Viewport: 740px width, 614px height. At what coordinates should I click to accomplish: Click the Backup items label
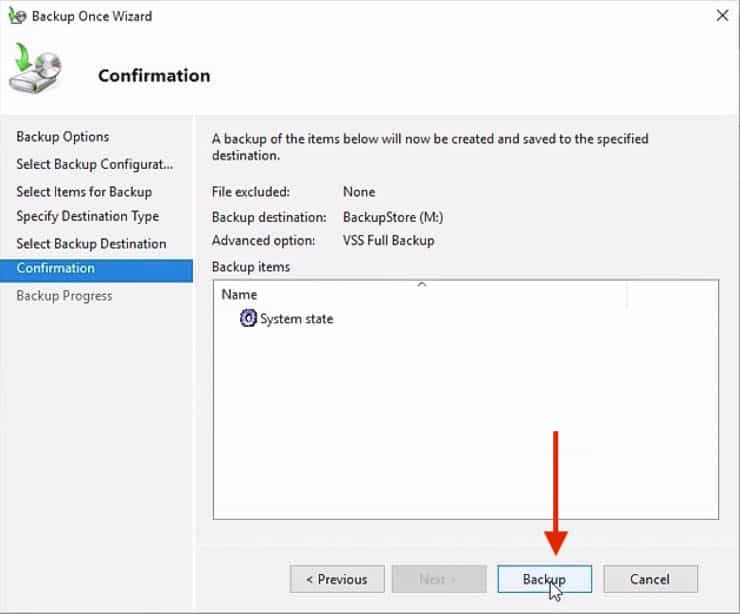pos(251,267)
